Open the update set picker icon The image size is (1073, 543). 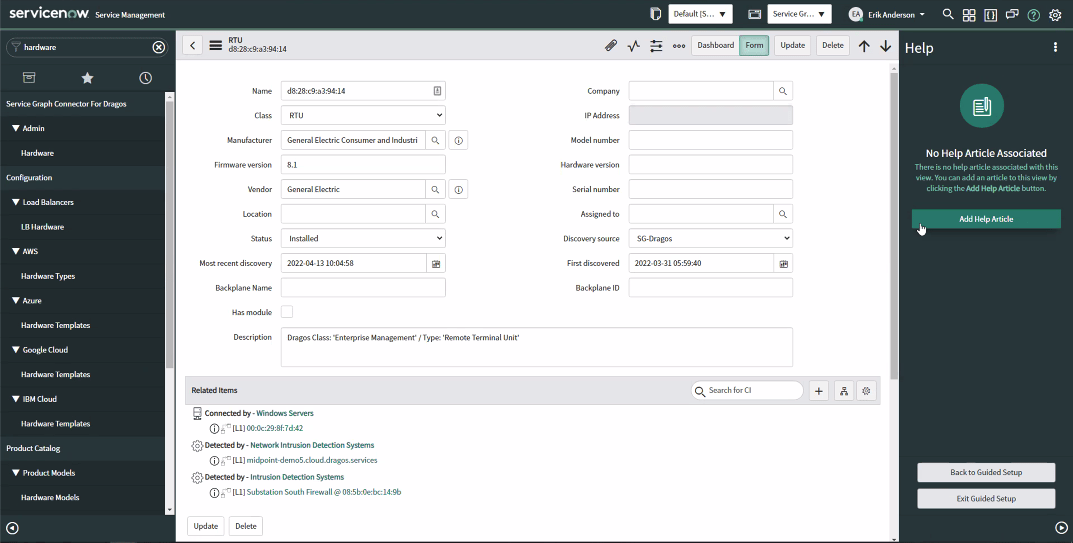[x=656, y=14]
